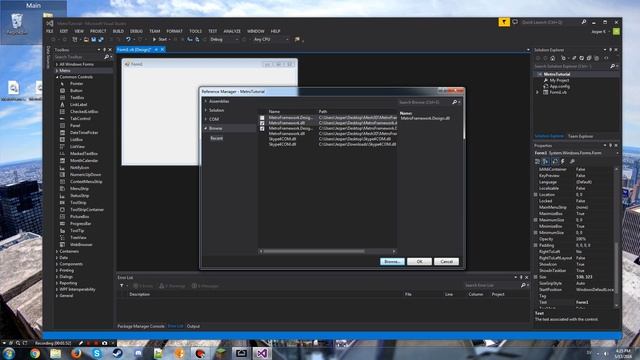Open Skype from the Windows taskbar

(97, 353)
